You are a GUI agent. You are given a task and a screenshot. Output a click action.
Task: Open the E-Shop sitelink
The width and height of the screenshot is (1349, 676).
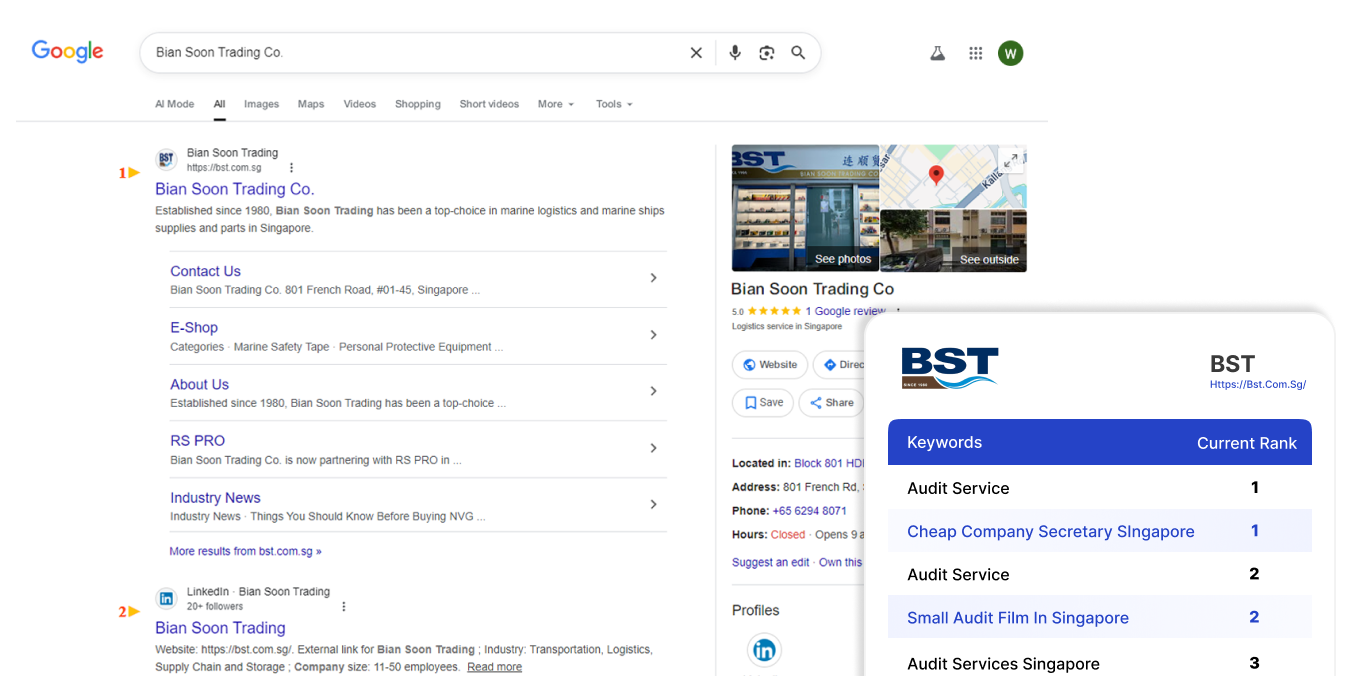pos(194,327)
